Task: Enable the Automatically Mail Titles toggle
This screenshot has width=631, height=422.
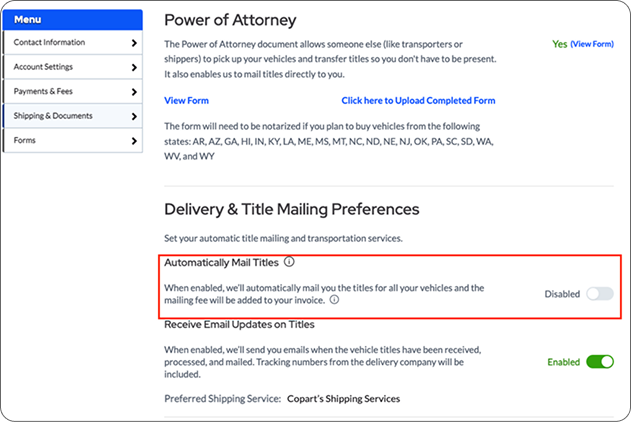Action: point(599,294)
